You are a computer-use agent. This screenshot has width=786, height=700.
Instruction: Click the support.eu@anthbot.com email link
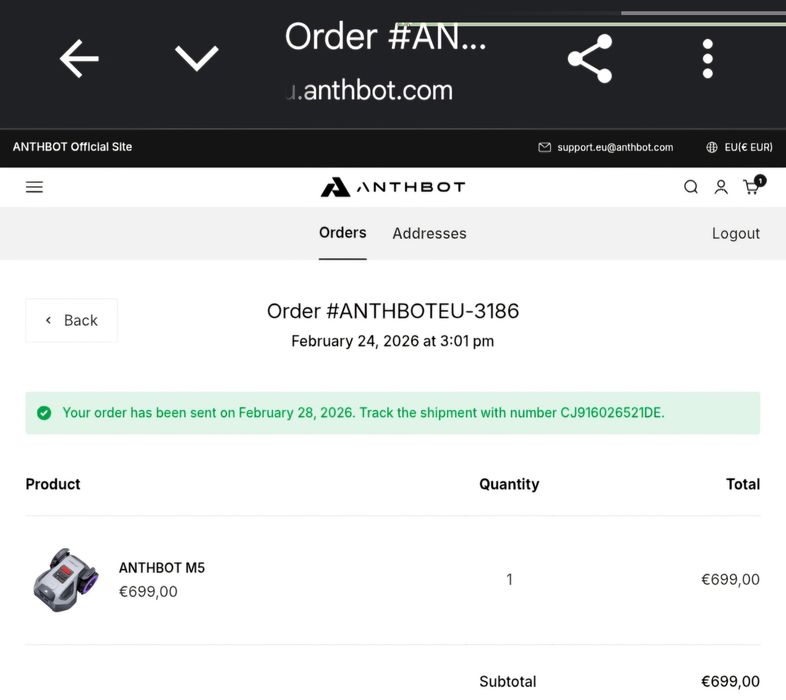(x=615, y=147)
